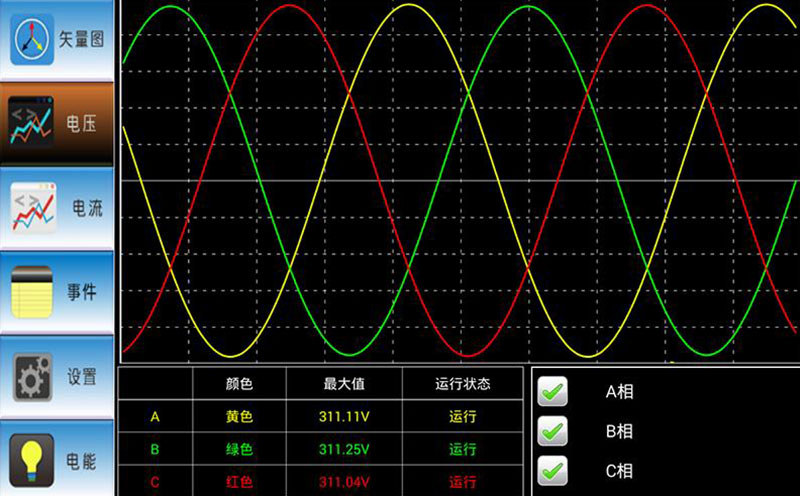This screenshot has width=800, height=496.
Task: Uncheck the C相 phase checkbox
Action: (553, 470)
